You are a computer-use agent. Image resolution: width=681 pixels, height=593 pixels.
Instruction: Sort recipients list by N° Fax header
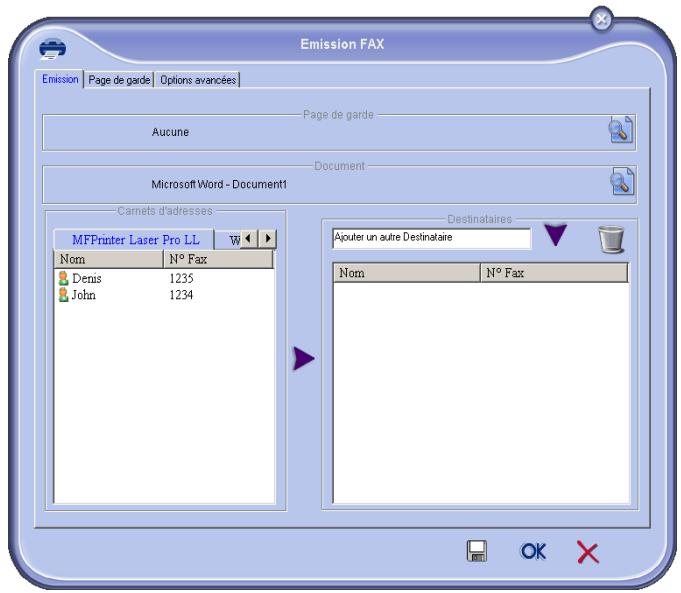[x=554, y=273]
